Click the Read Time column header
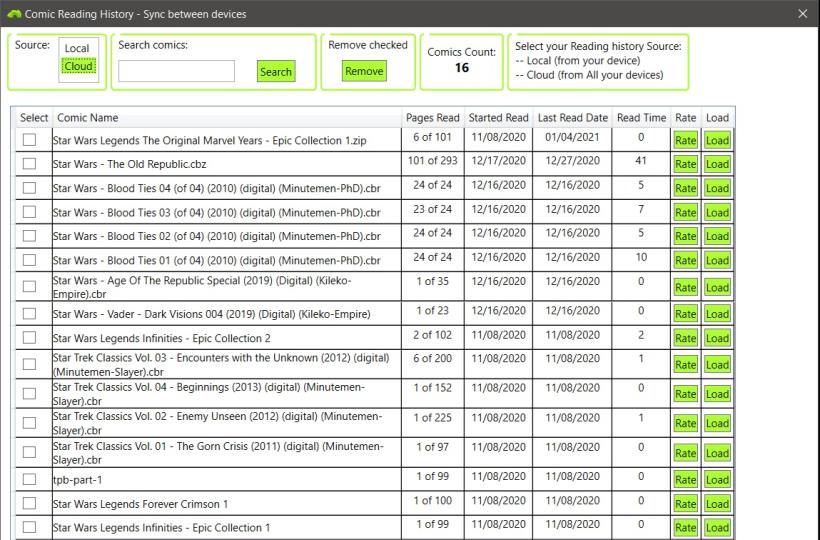Viewport: 820px width, 540px height. pyautogui.click(x=641, y=118)
